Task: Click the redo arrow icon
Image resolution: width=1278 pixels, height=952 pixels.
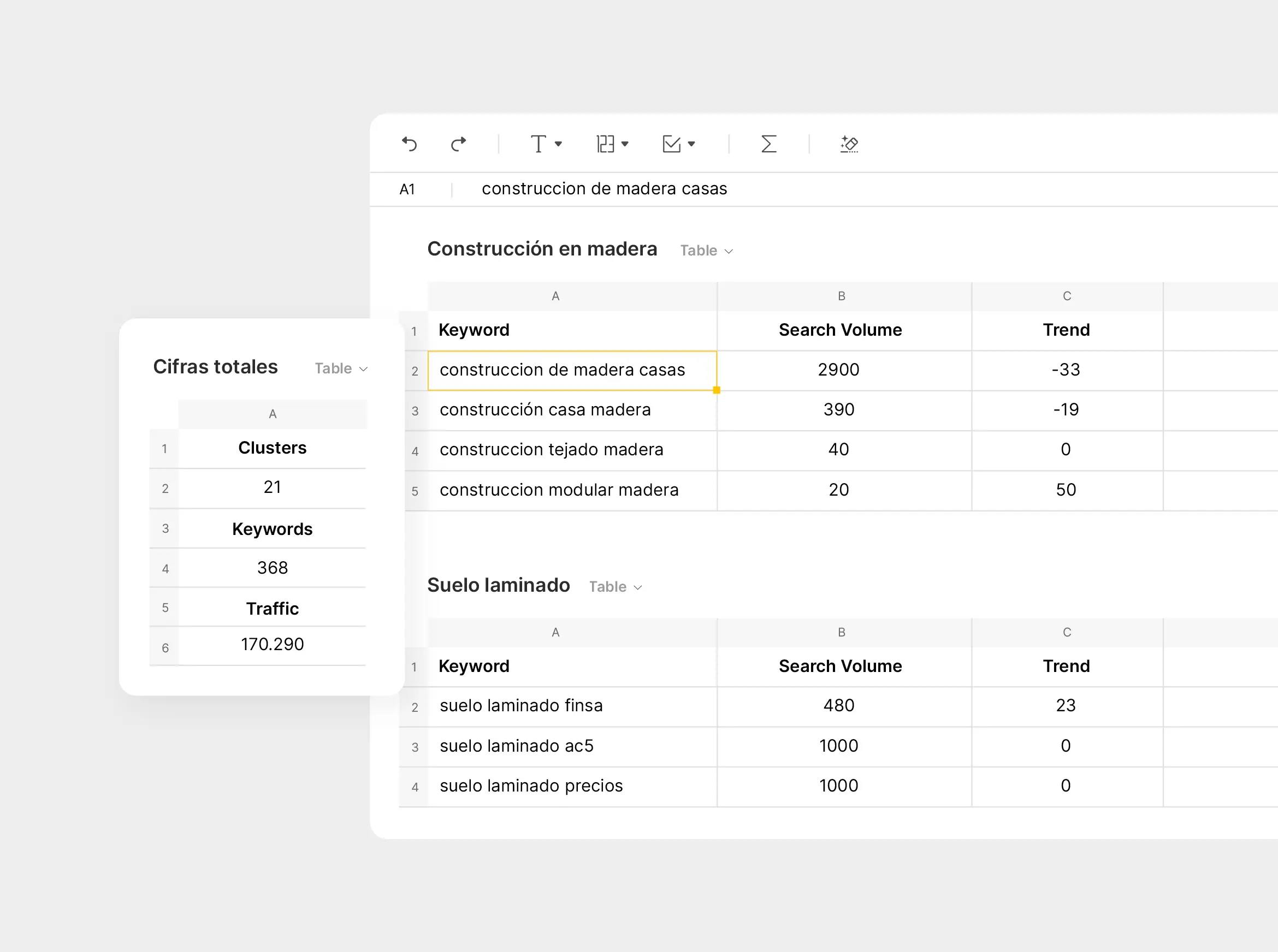Action: [458, 144]
